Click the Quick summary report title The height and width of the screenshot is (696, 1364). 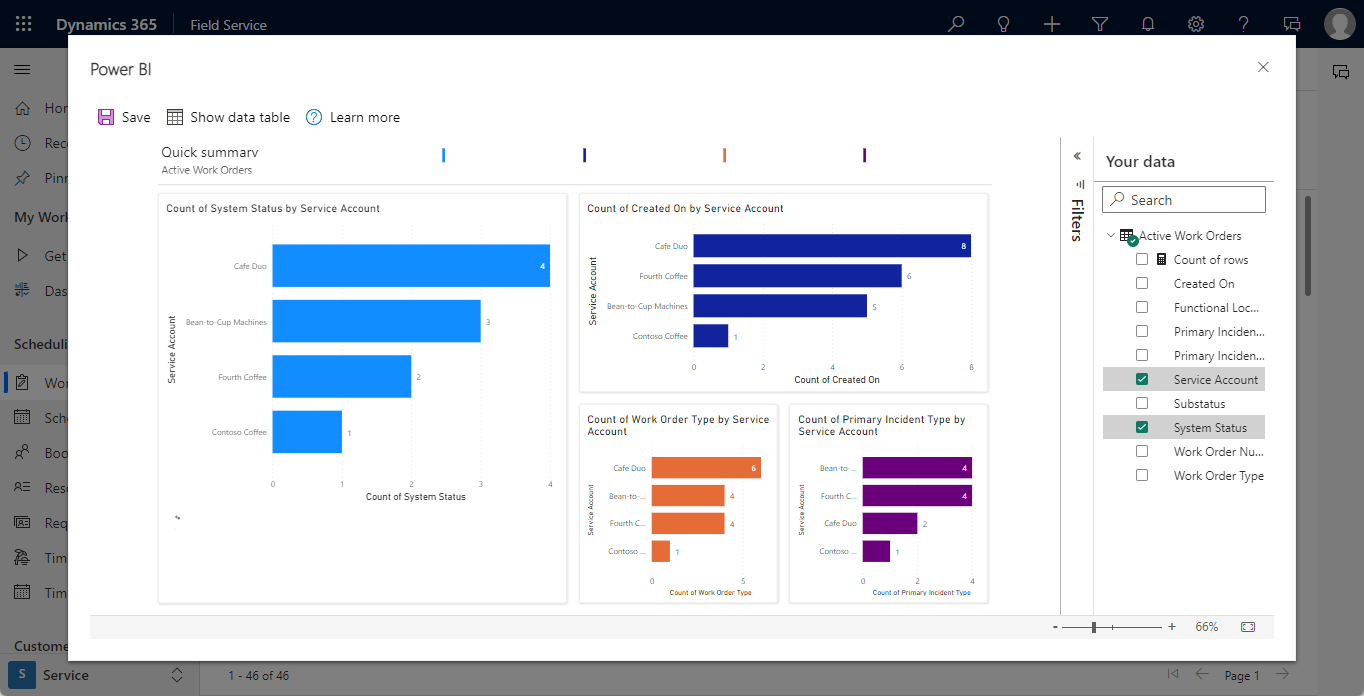[x=210, y=153]
